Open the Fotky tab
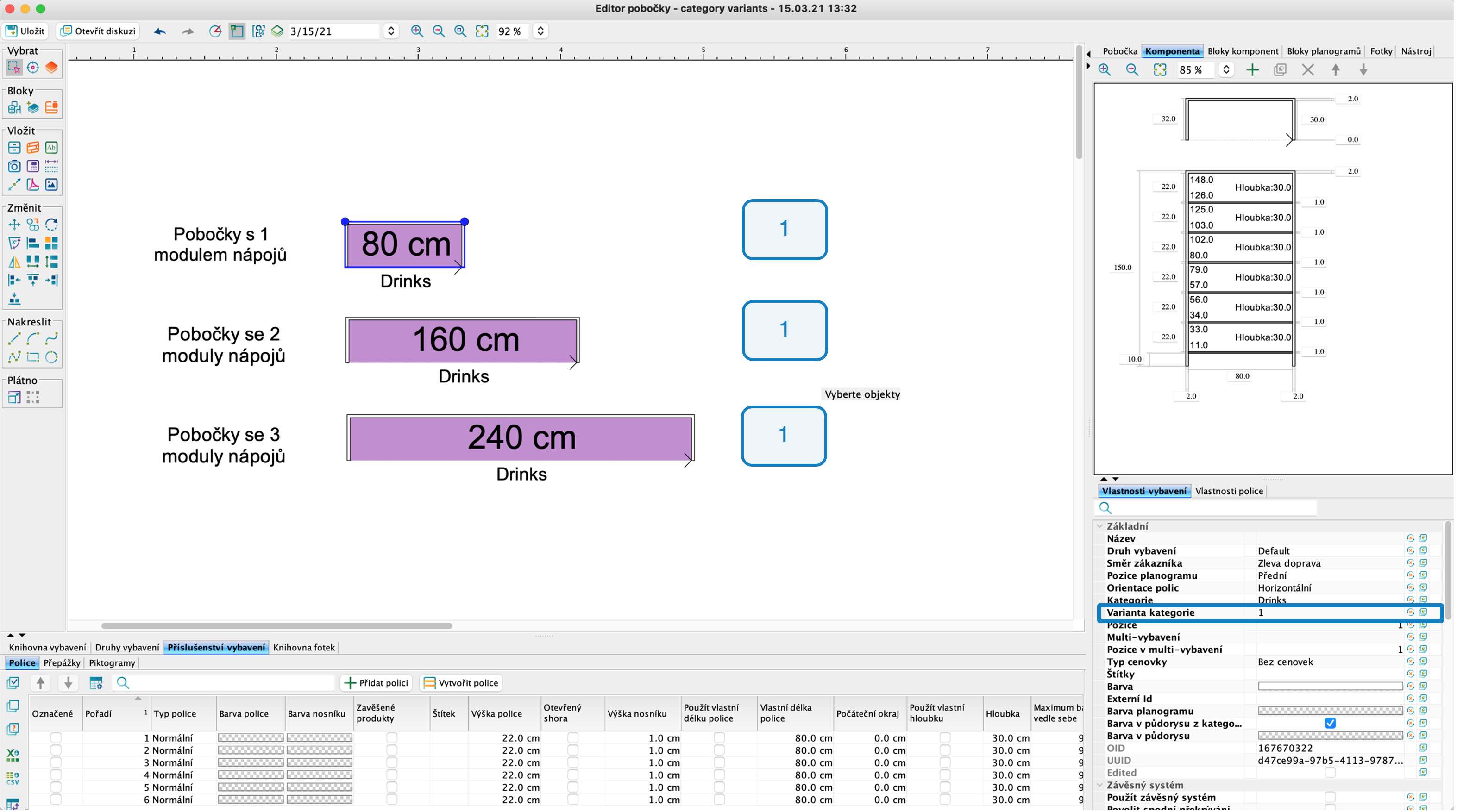The height and width of the screenshot is (812, 1457). [x=1381, y=51]
